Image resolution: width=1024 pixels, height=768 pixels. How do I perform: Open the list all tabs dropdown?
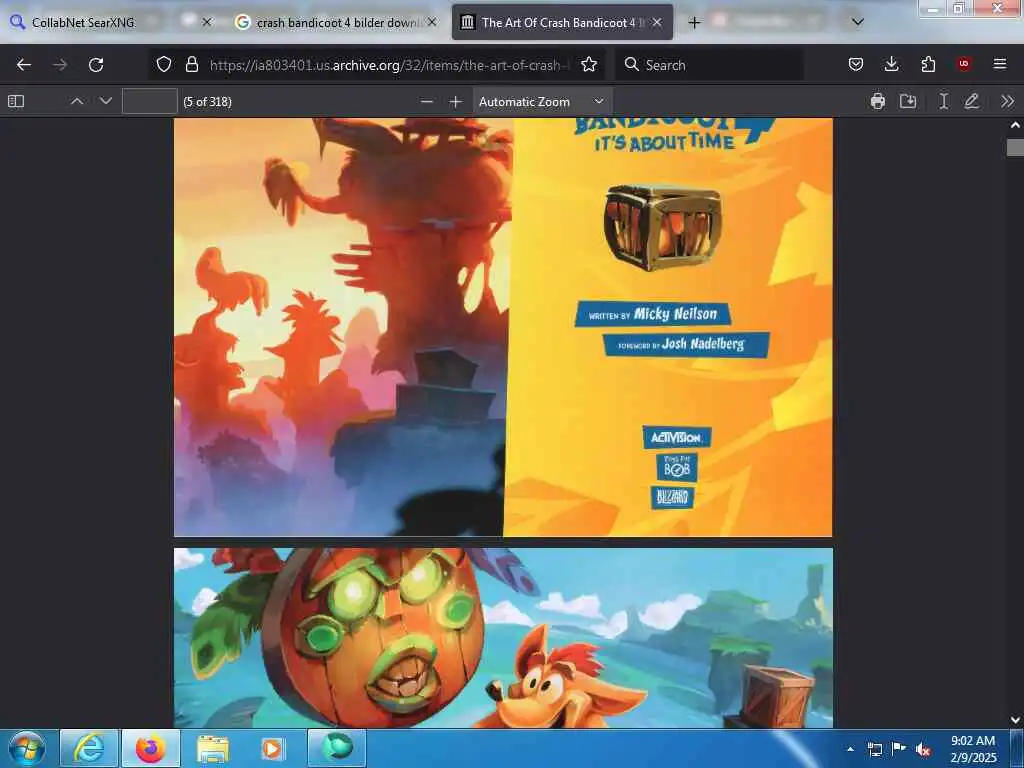click(858, 22)
